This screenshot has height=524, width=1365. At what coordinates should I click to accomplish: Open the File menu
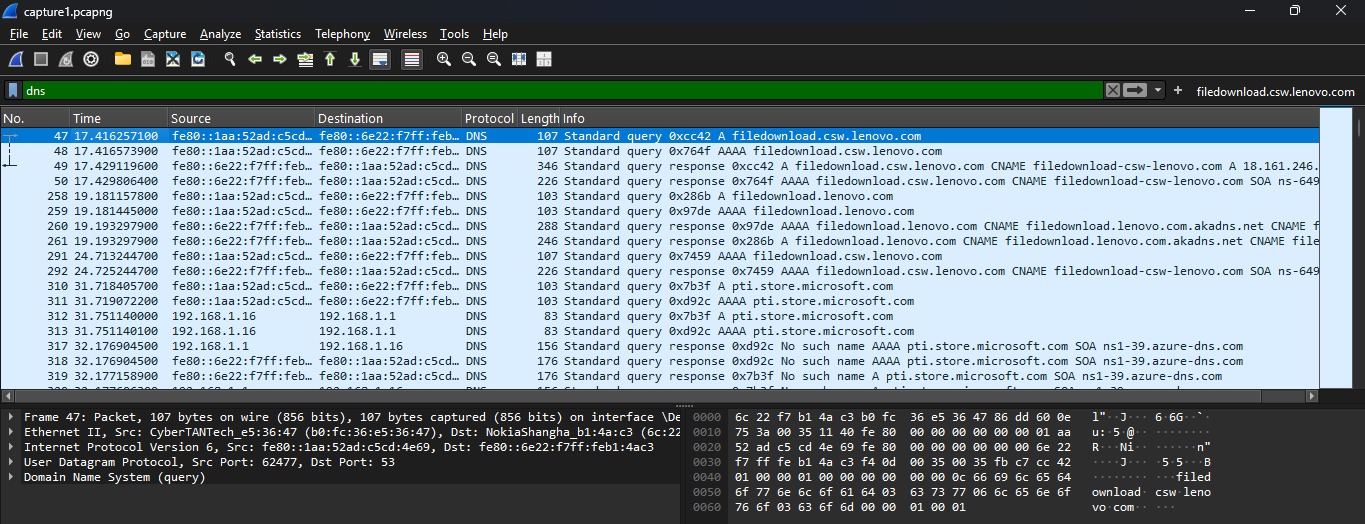[x=18, y=34]
